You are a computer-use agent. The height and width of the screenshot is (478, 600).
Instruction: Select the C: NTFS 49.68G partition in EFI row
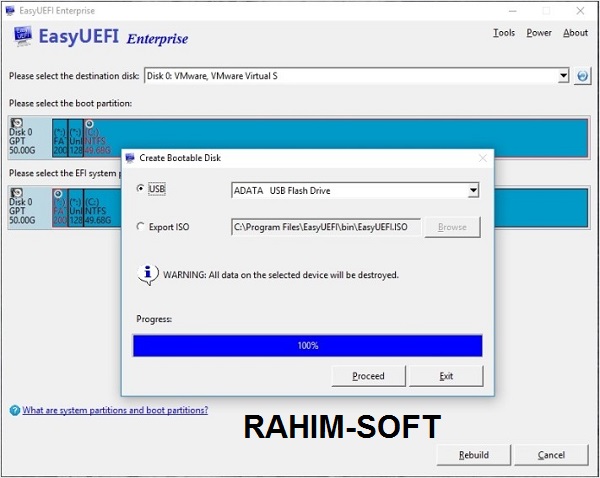pyautogui.click(x=102, y=207)
